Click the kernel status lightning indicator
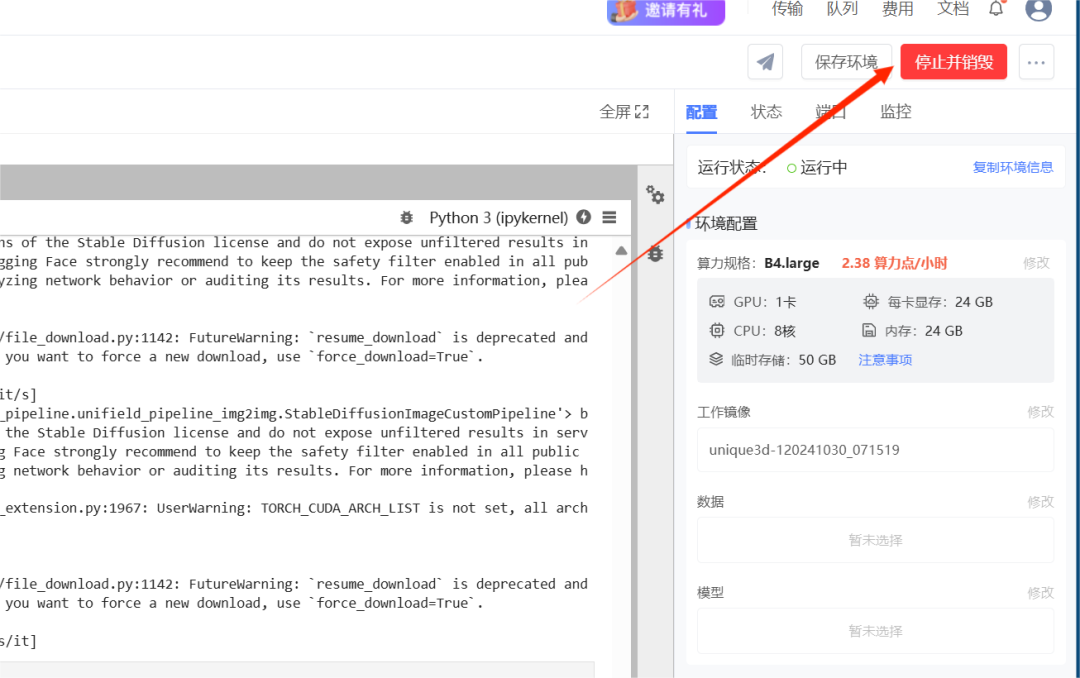 (x=583, y=217)
